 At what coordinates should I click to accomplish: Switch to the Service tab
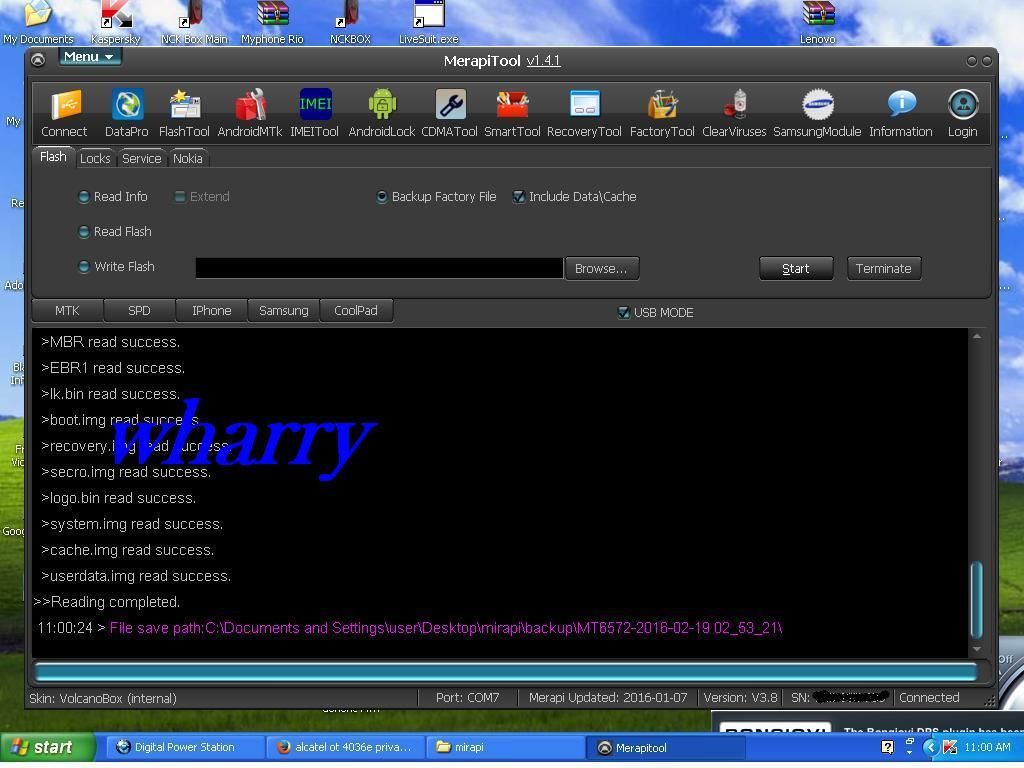pos(142,159)
